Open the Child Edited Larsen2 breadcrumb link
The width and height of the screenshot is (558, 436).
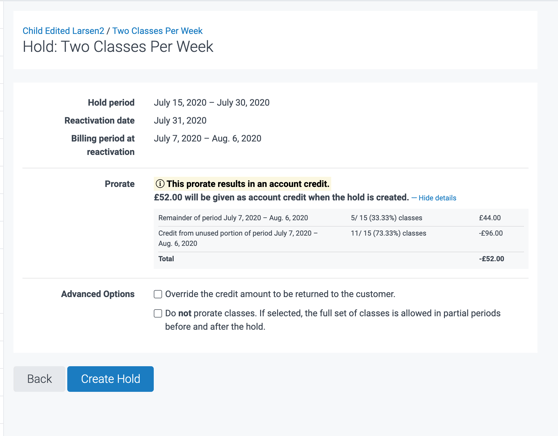click(x=63, y=31)
